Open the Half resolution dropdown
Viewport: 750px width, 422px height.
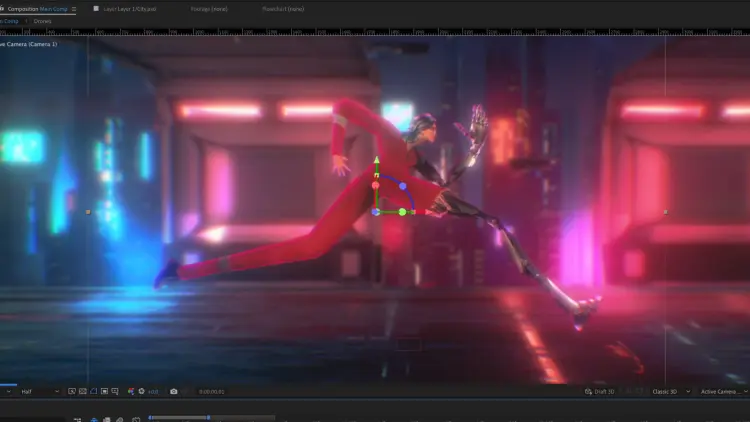[x=40, y=391]
